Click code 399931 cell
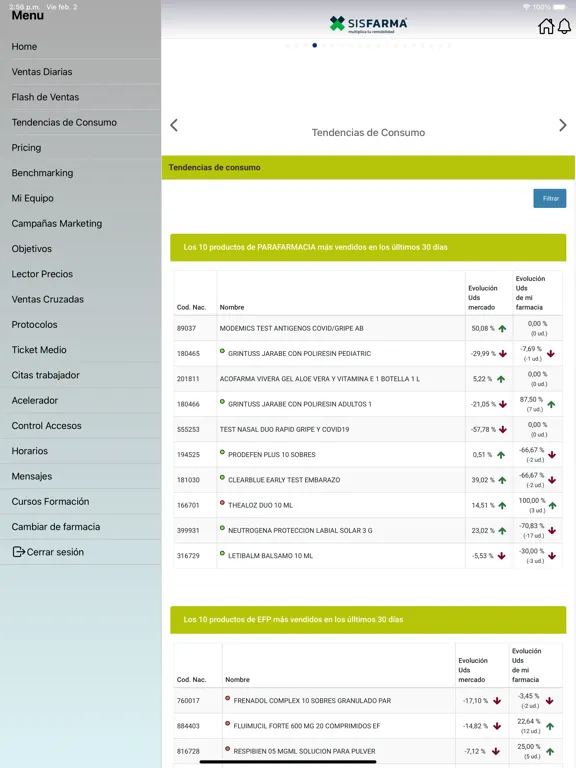Viewport: 576px width, 768px height. pyautogui.click(x=195, y=530)
